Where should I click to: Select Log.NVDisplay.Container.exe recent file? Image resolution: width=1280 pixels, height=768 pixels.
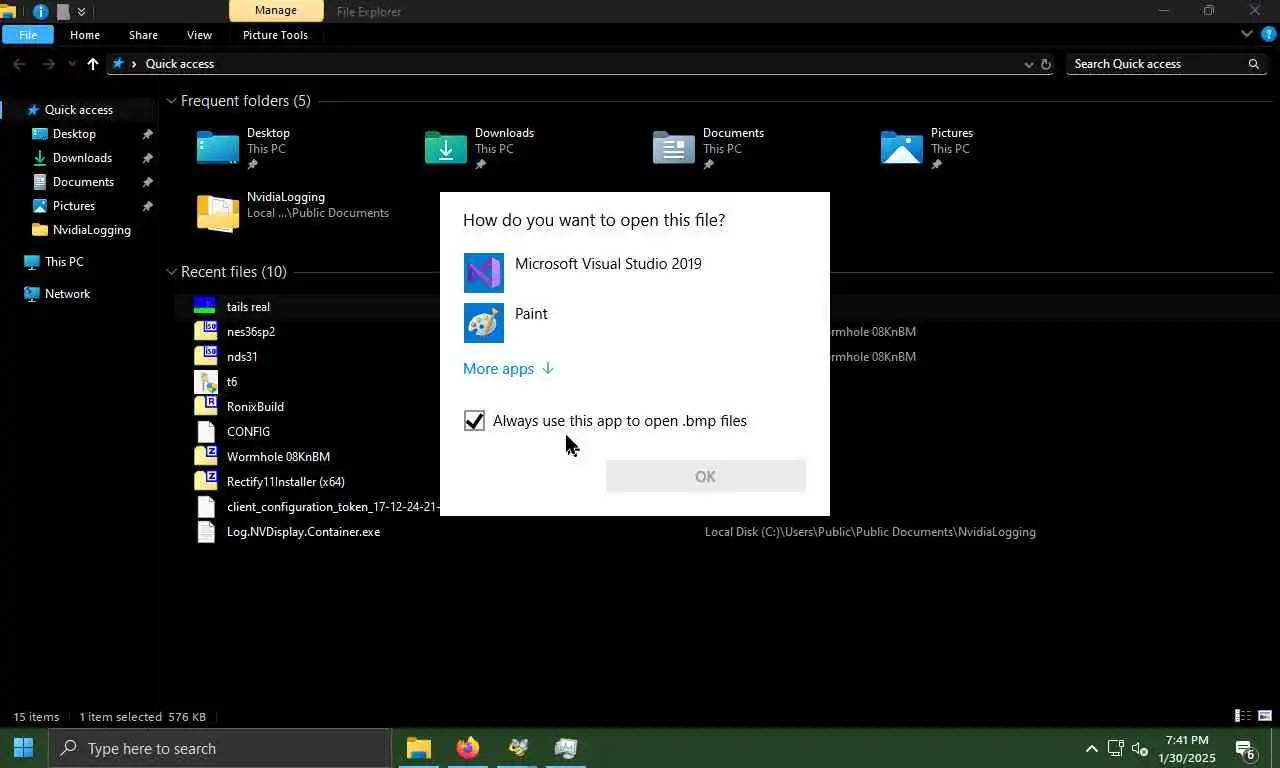pos(303,532)
